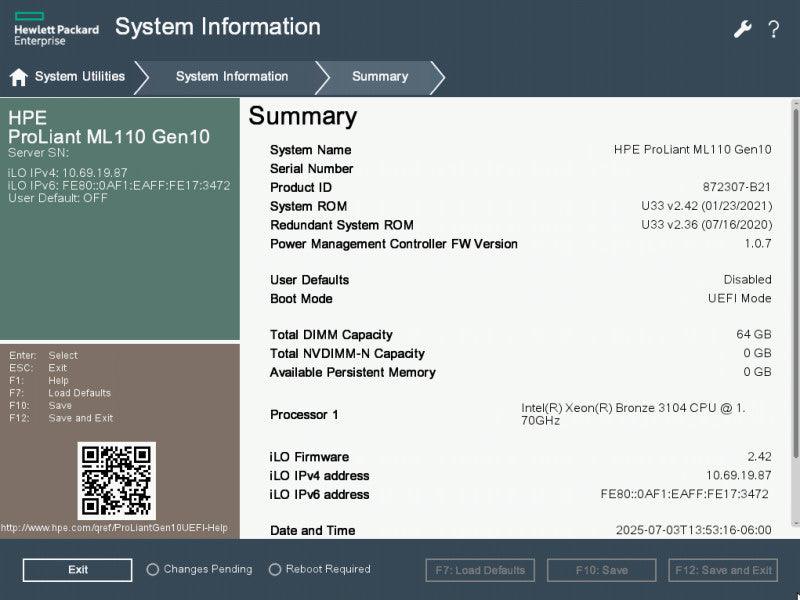Click the F7 Load Defaults key hint
This screenshot has width=800, height=600.
point(60,393)
